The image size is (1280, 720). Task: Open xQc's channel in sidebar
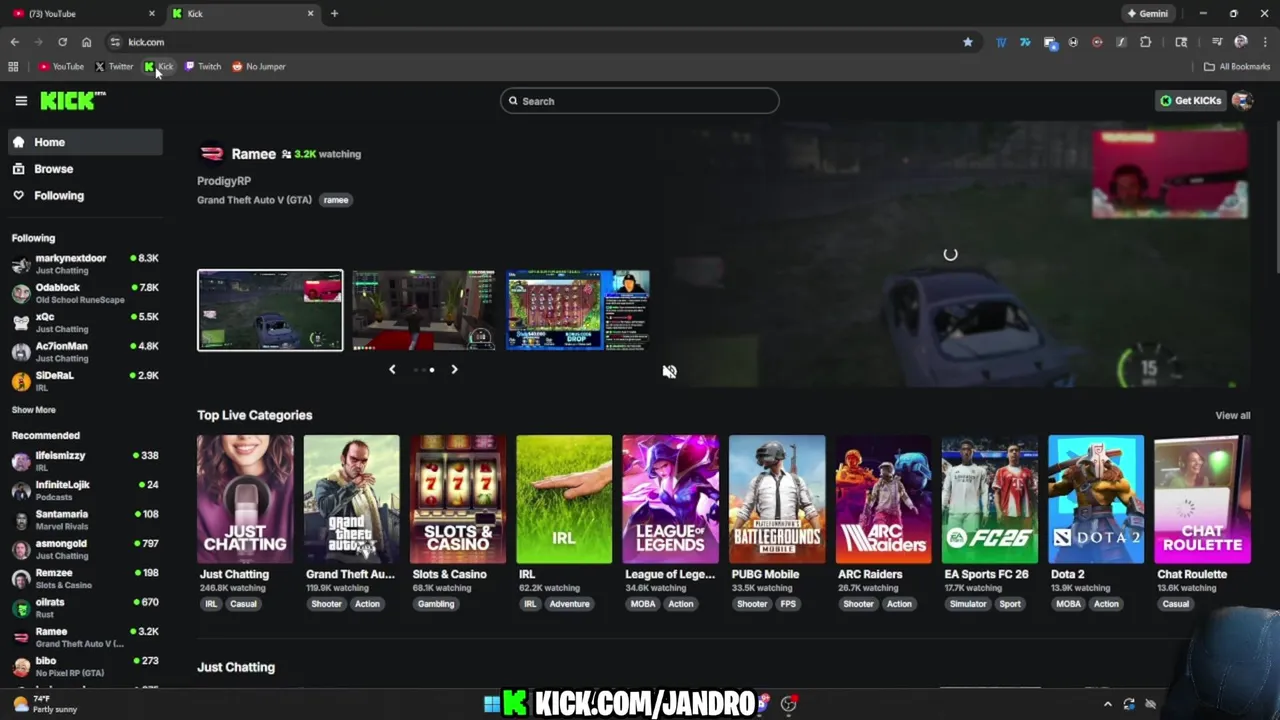[85, 322]
